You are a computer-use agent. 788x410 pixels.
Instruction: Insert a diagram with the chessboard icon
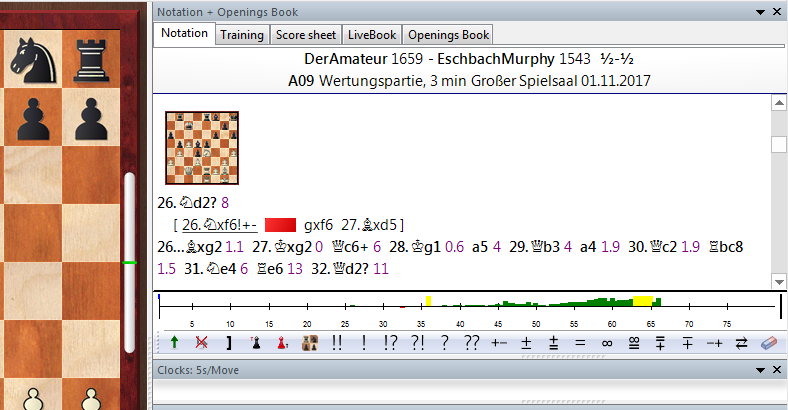[310, 342]
